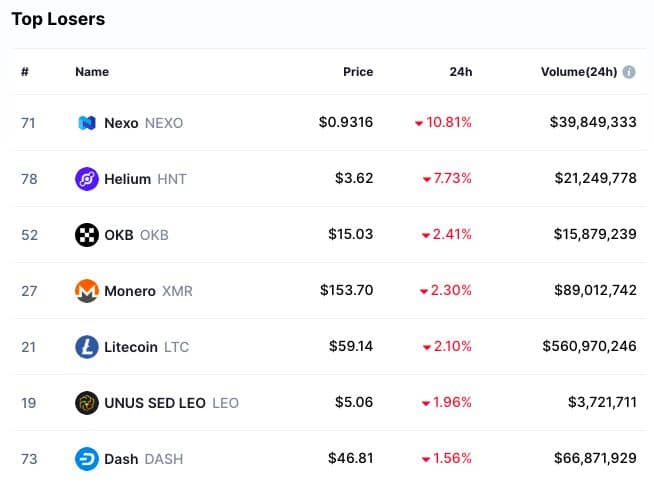Sort by the 24h change column
The height and width of the screenshot is (483, 654).
pyautogui.click(x=461, y=72)
